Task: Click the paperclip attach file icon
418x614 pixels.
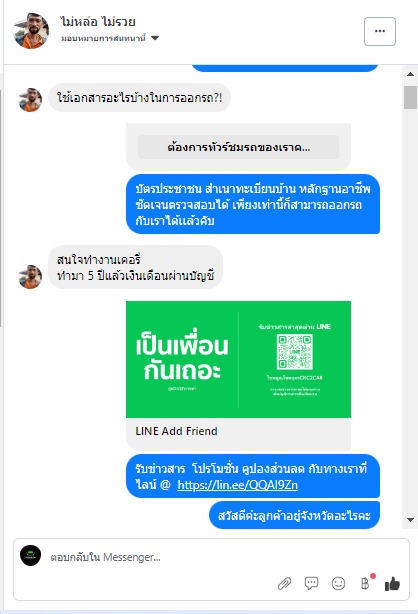Action: (x=284, y=584)
